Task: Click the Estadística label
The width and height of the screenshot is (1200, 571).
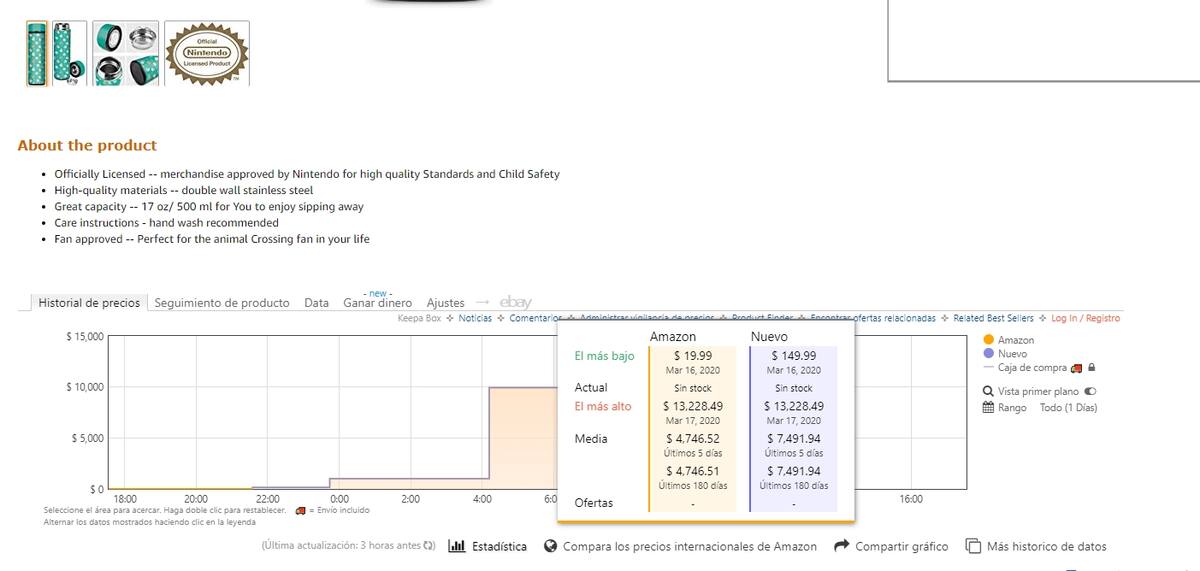Action: pyautogui.click(x=499, y=547)
